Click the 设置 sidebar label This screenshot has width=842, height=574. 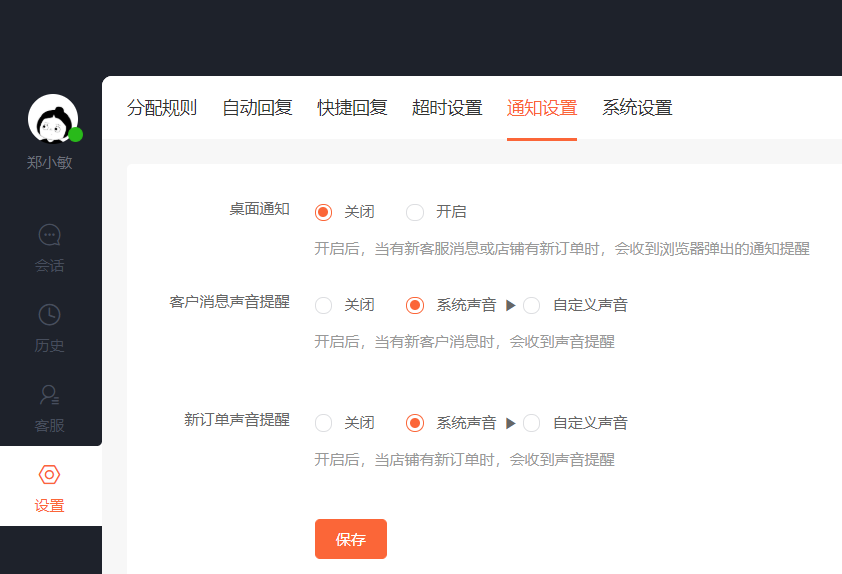coord(49,505)
